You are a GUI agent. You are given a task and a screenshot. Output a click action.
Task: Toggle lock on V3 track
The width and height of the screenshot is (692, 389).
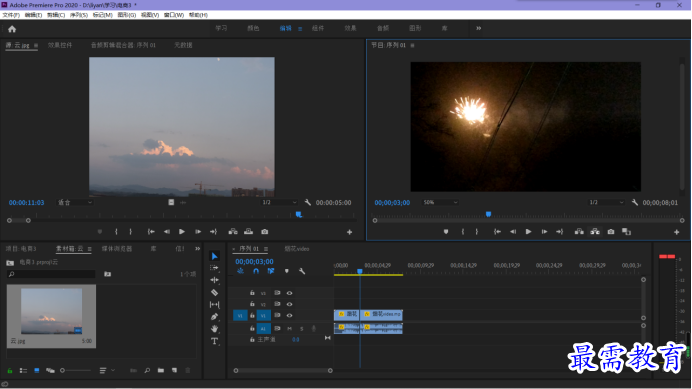pyautogui.click(x=252, y=293)
